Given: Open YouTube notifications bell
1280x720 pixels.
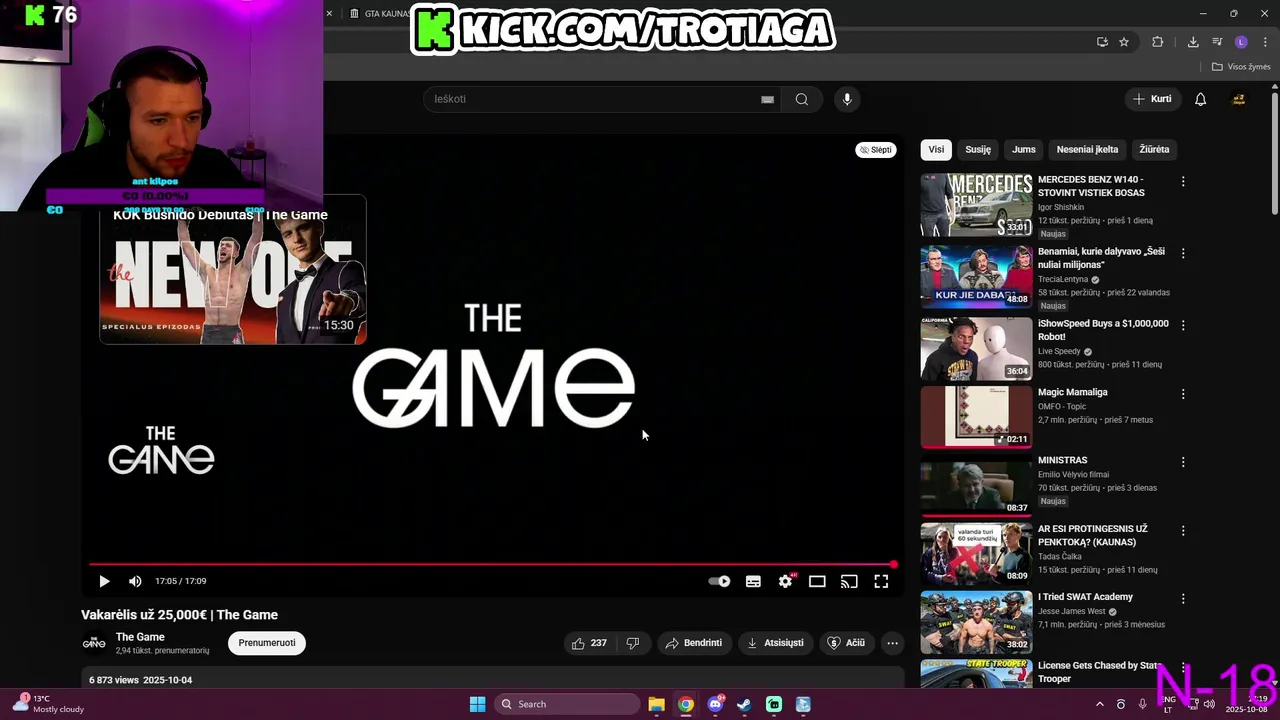Looking at the screenshot, I should pyautogui.click(x=1201, y=99).
